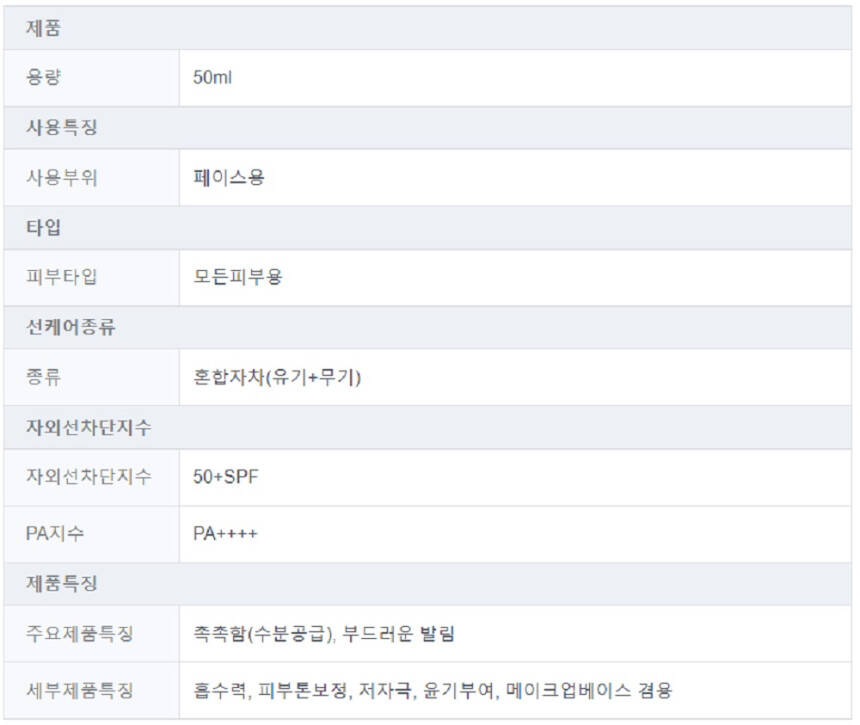
Task: Select the PA지수 row label
Action: tap(55, 533)
